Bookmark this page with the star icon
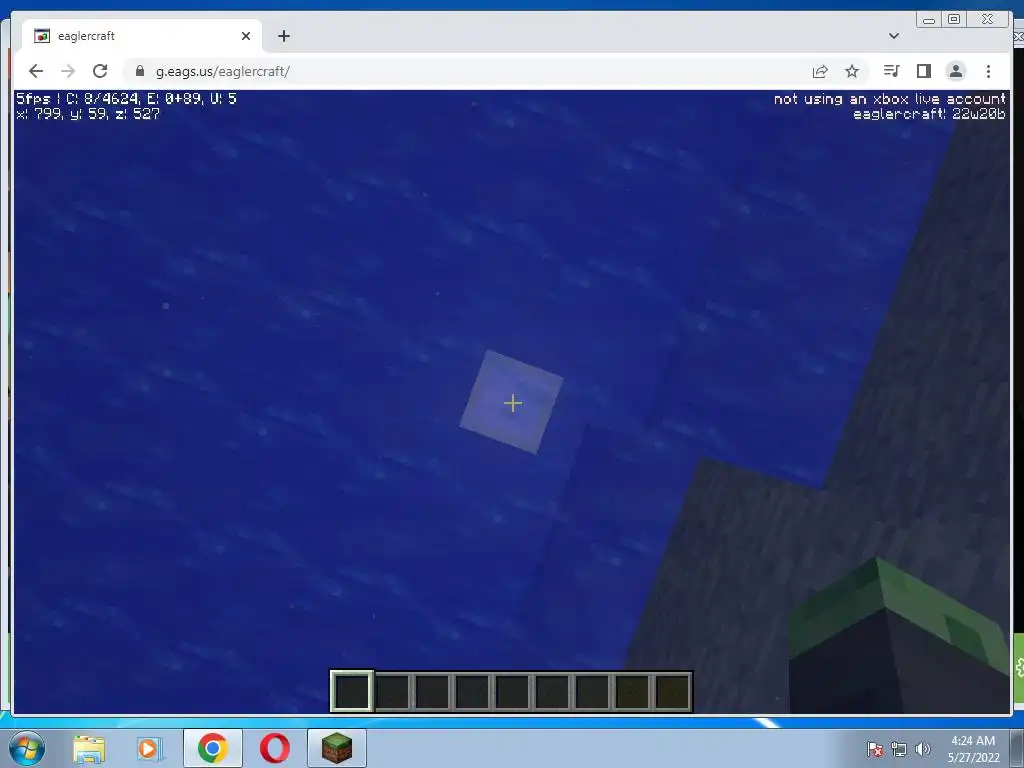The image size is (1024, 768). pos(852,71)
